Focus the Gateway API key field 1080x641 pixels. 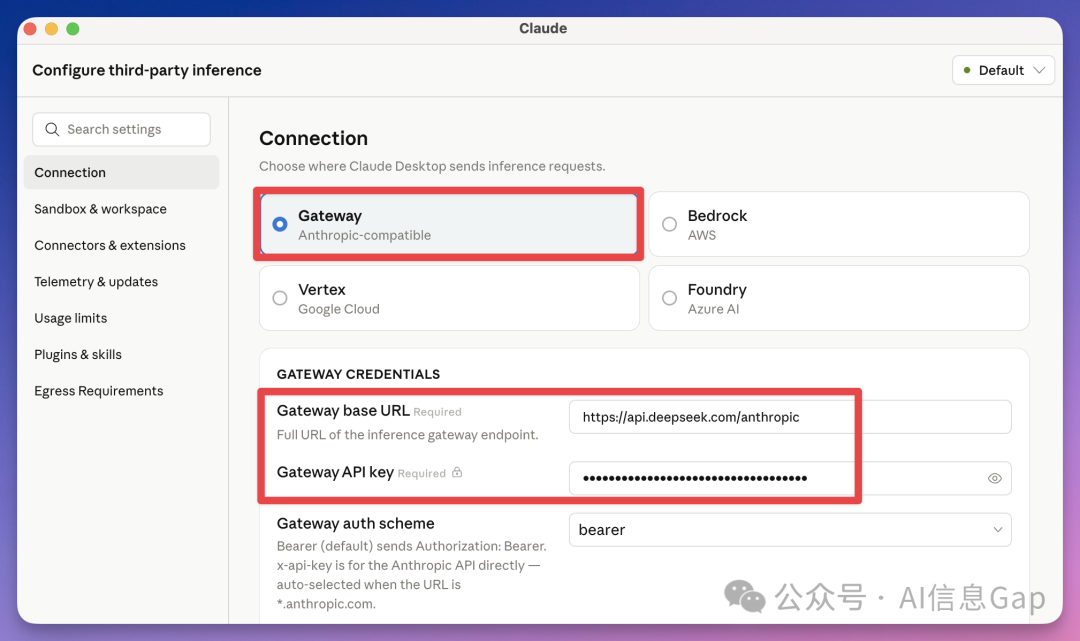click(x=770, y=478)
